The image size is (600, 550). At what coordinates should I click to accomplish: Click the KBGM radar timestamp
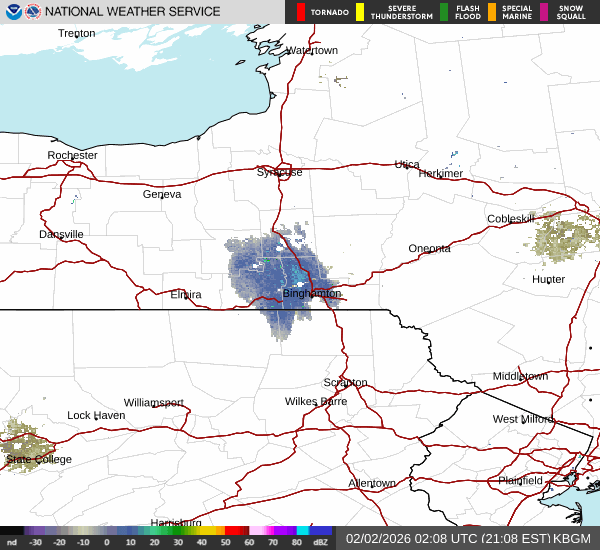(469, 538)
